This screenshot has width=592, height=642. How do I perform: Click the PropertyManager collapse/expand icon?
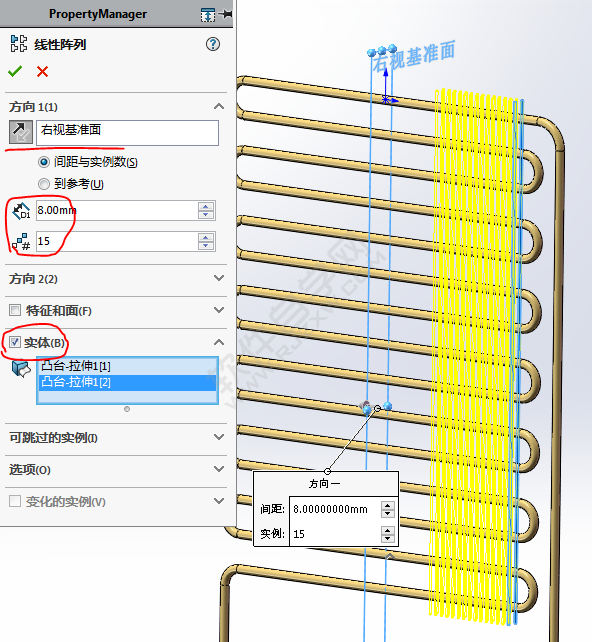[x=208, y=15]
